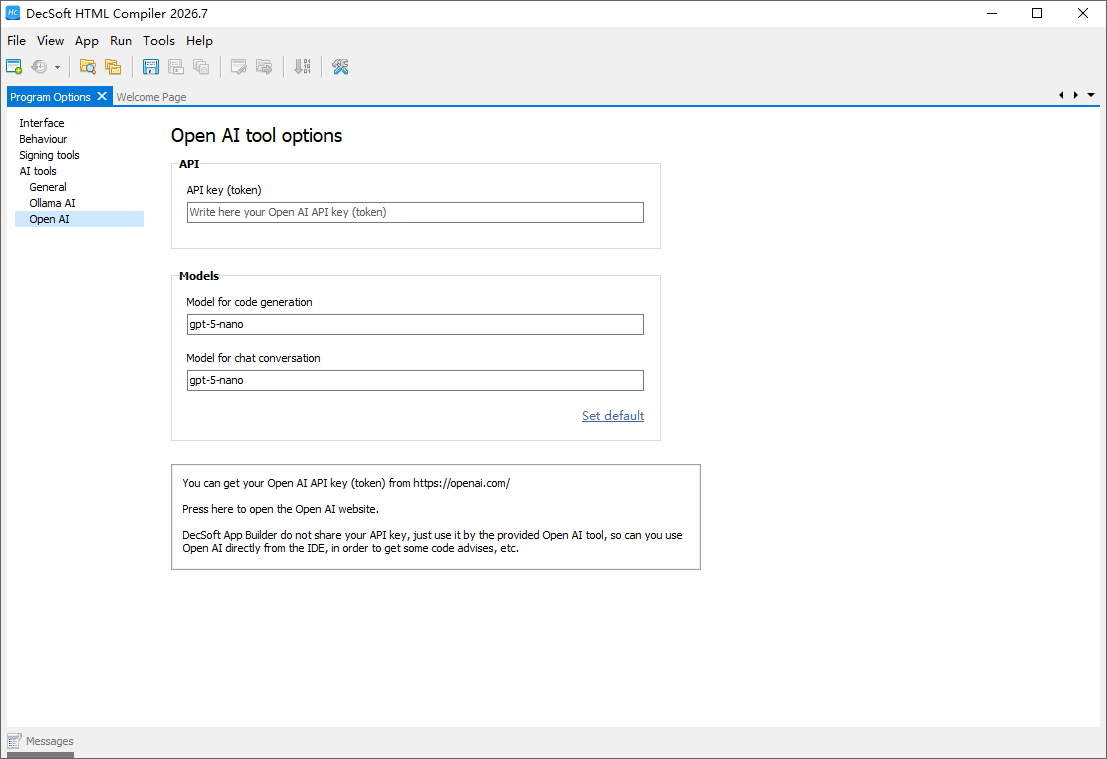Open the App menu
Viewport: 1107px width, 759px height.
coord(87,41)
